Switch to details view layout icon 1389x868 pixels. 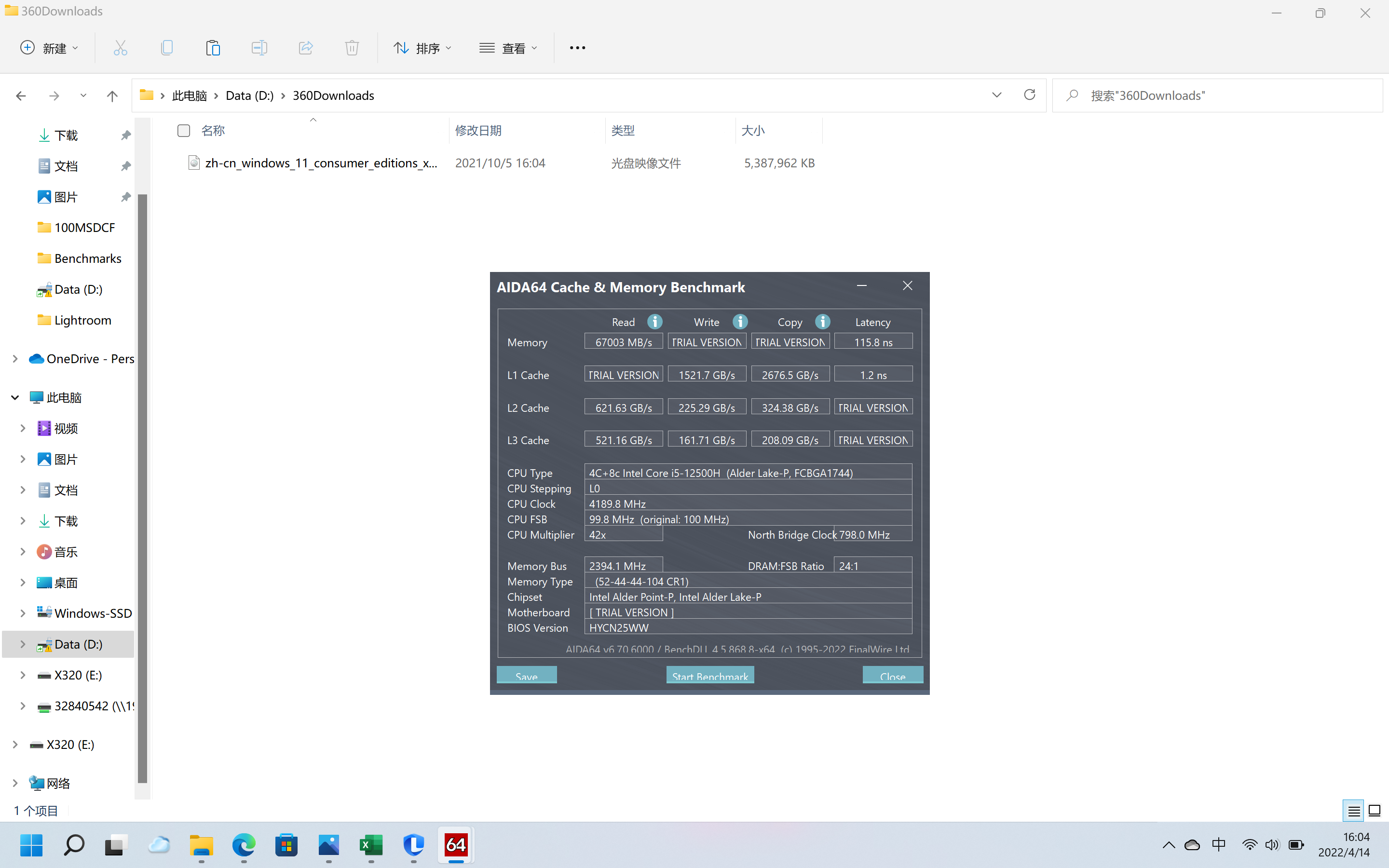pyautogui.click(x=1353, y=811)
